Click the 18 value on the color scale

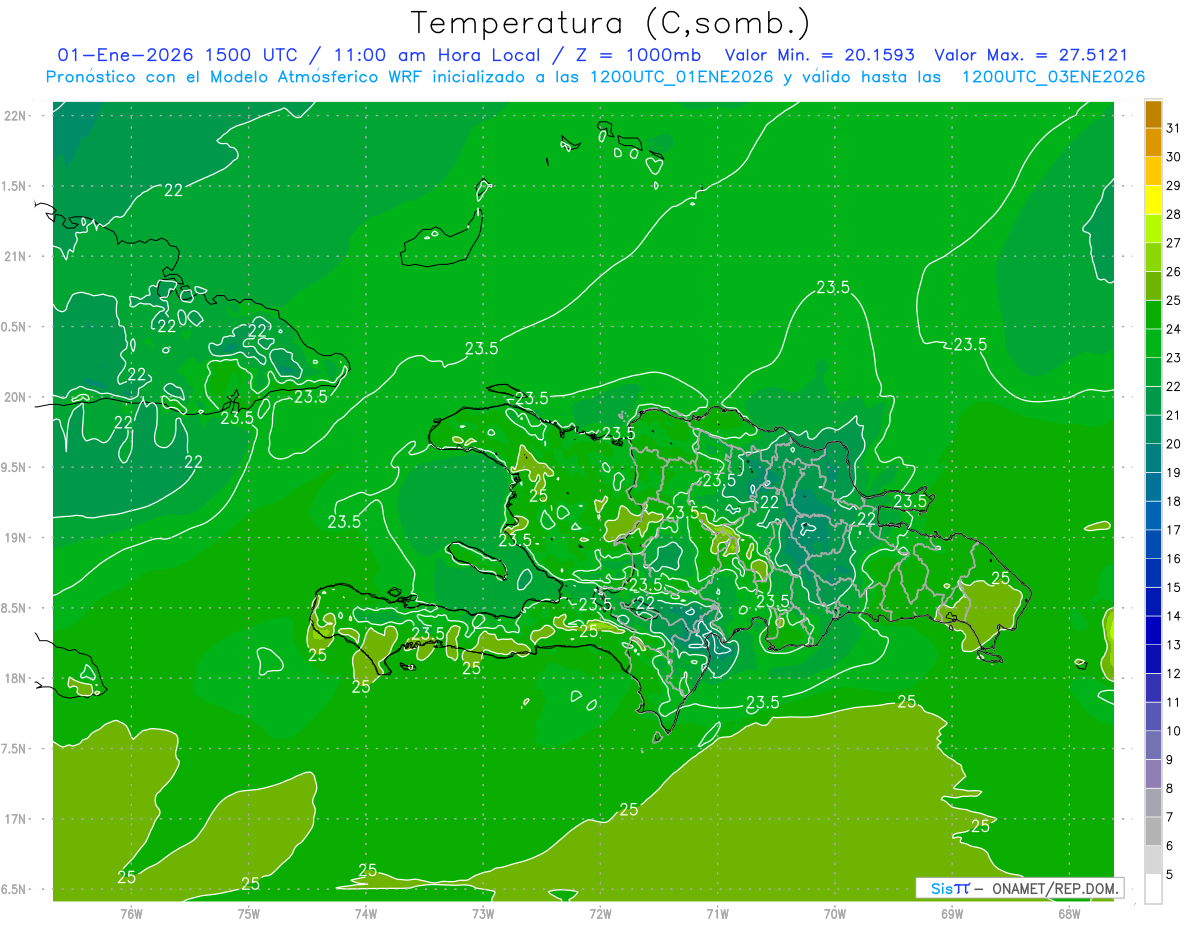(x=1174, y=501)
